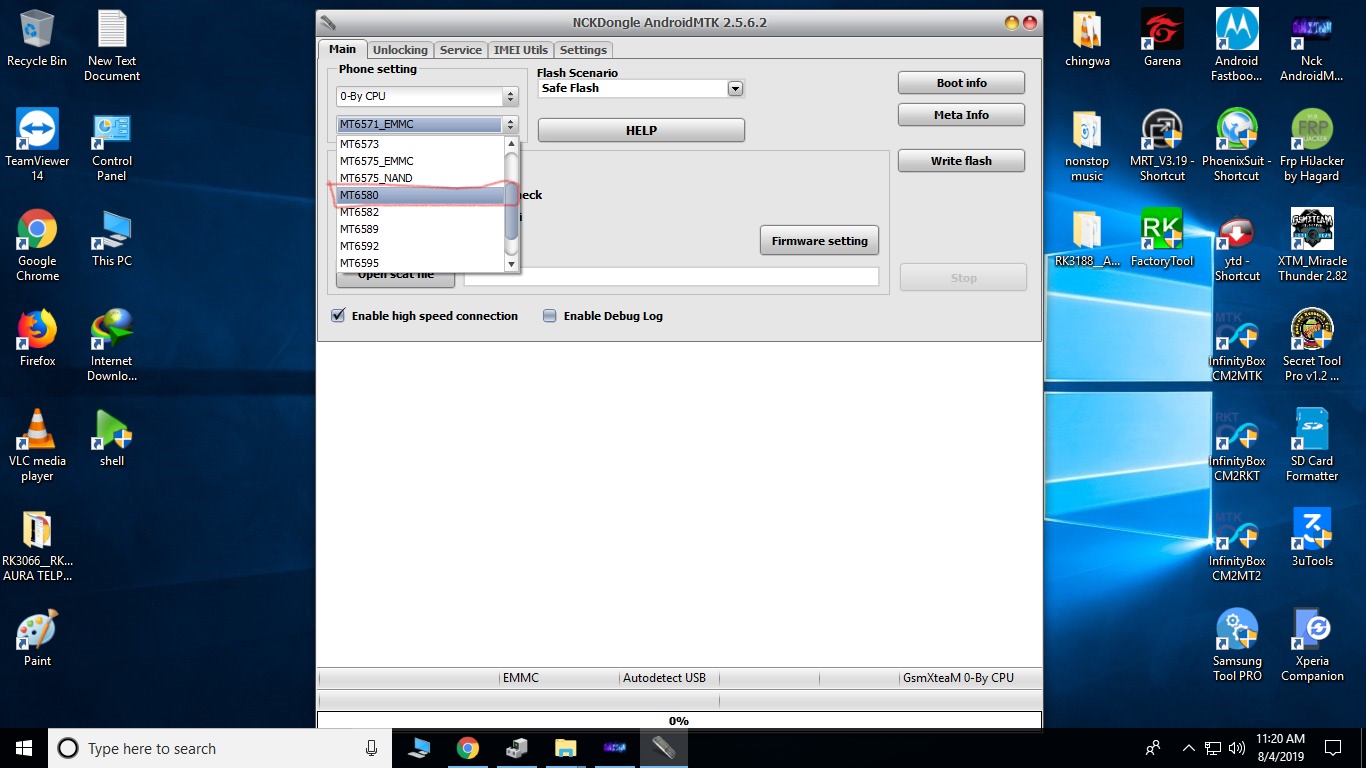The width and height of the screenshot is (1366, 768).
Task: Launch Garena desktop shortcut
Action: click(1162, 38)
